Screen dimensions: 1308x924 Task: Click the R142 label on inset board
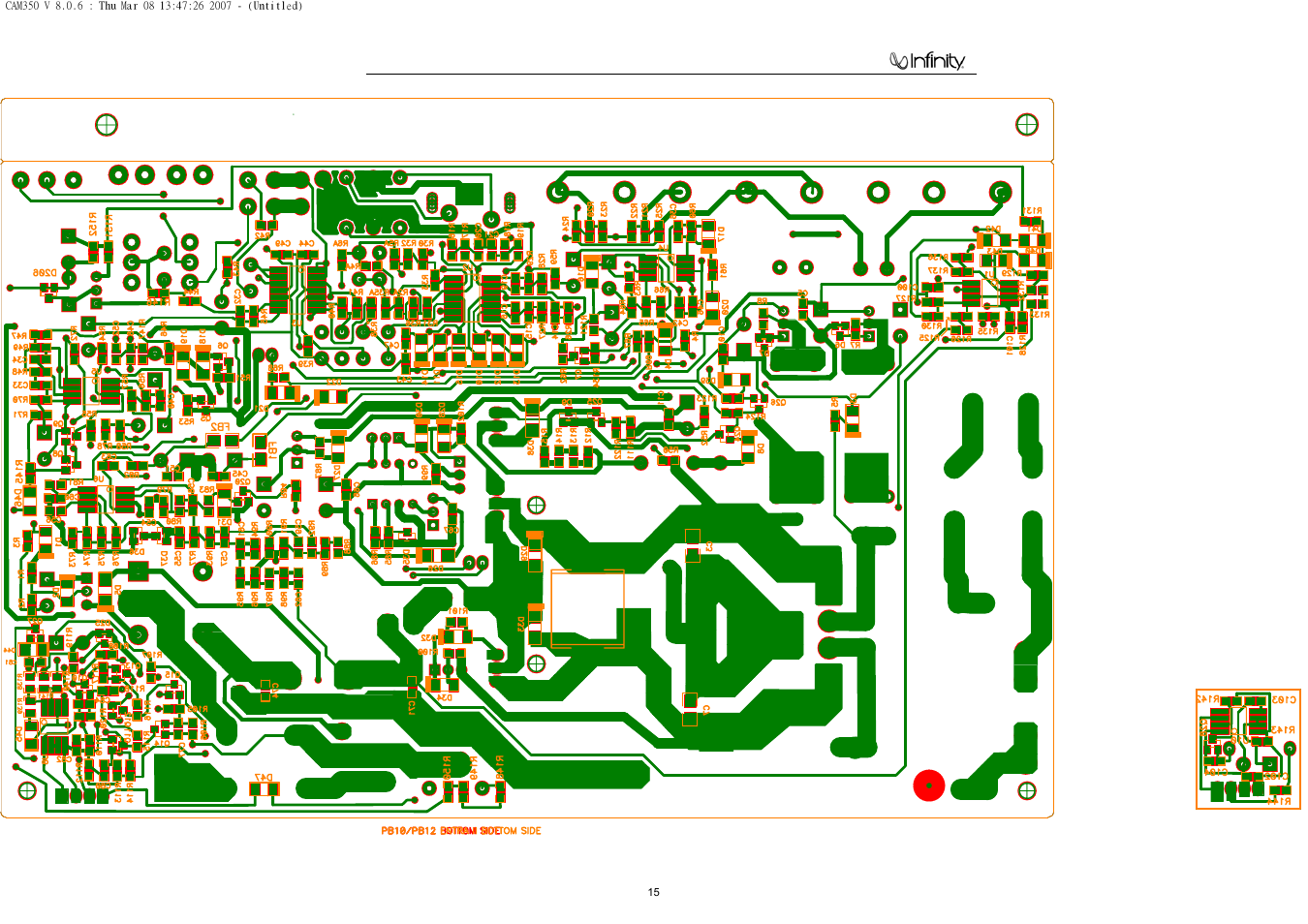click(x=1208, y=698)
